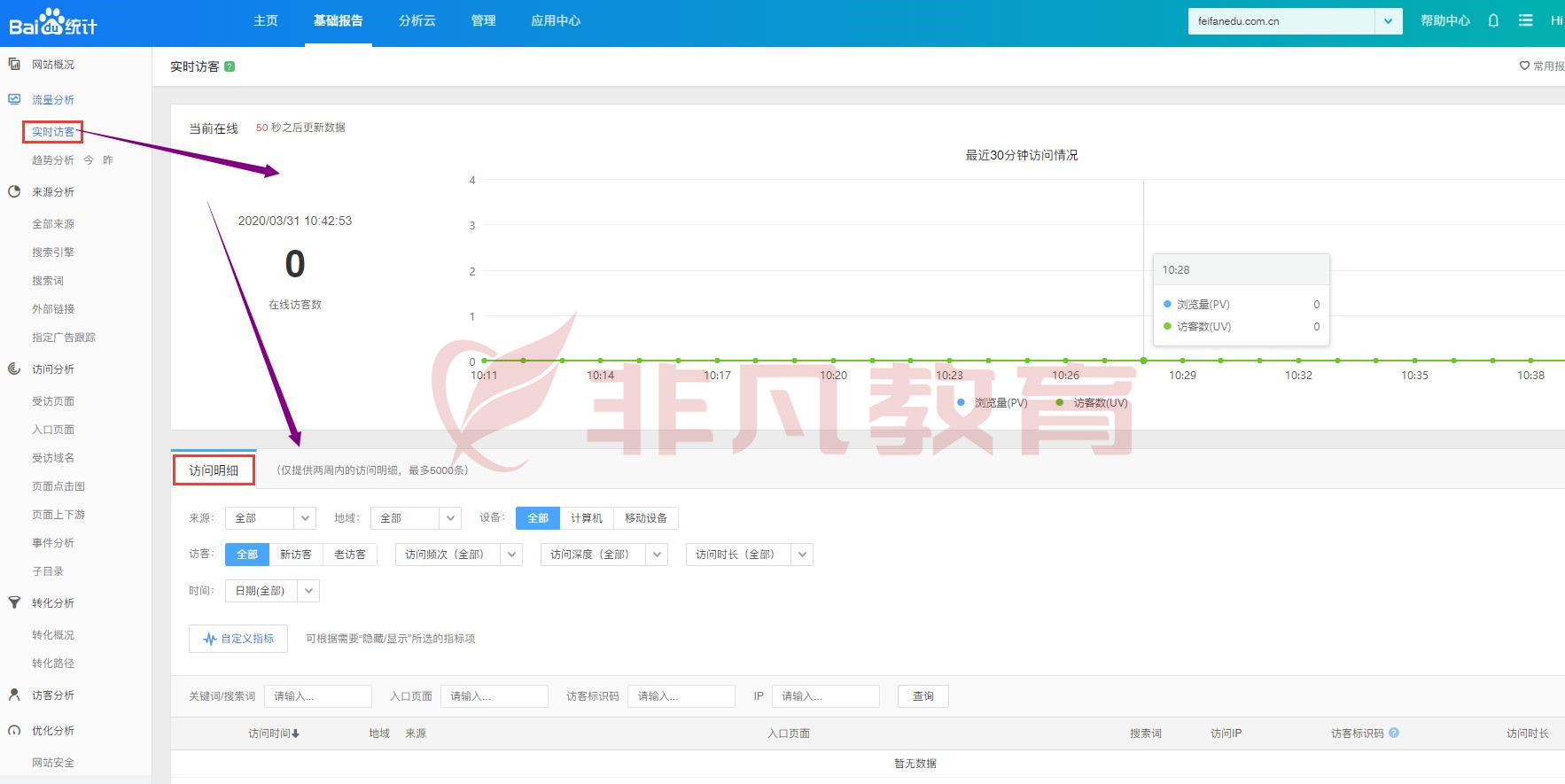The height and width of the screenshot is (784, 1565).
Task: Click the help icon next to 访客标识码 column
Action: click(1394, 733)
